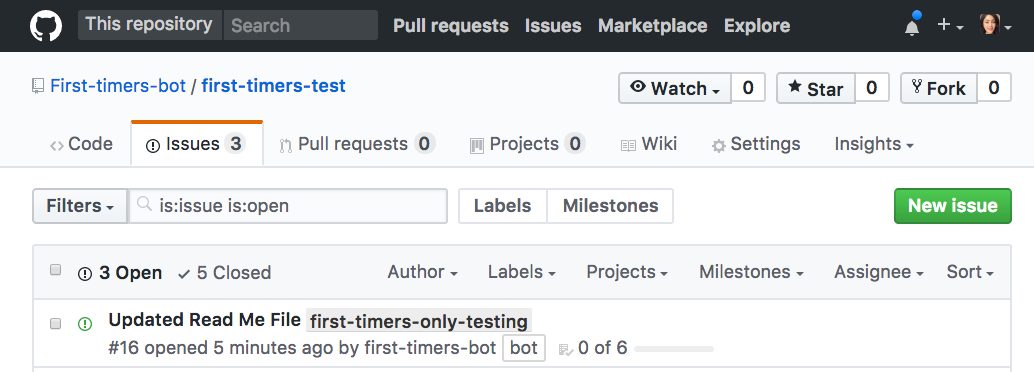Open the Wiki tab
The height and width of the screenshot is (372, 1034).
tap(649, 144)
